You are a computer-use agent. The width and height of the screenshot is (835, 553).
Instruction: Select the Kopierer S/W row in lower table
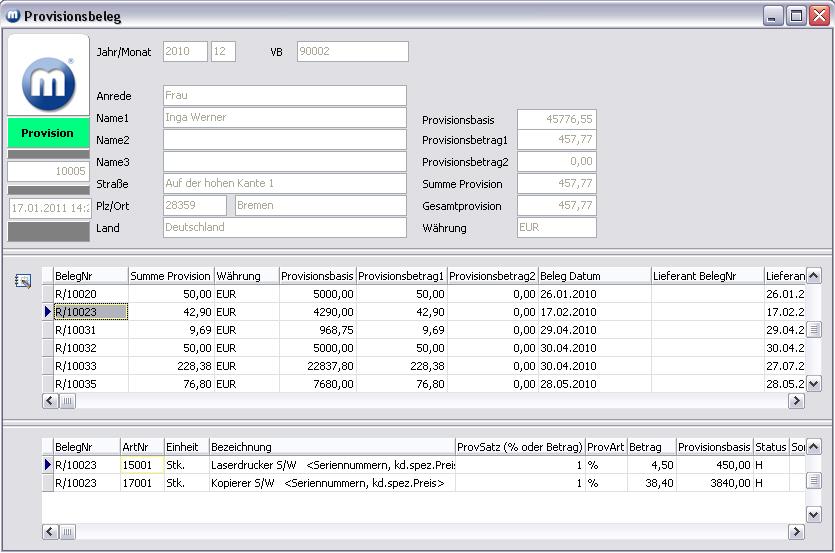pos(330,483)
